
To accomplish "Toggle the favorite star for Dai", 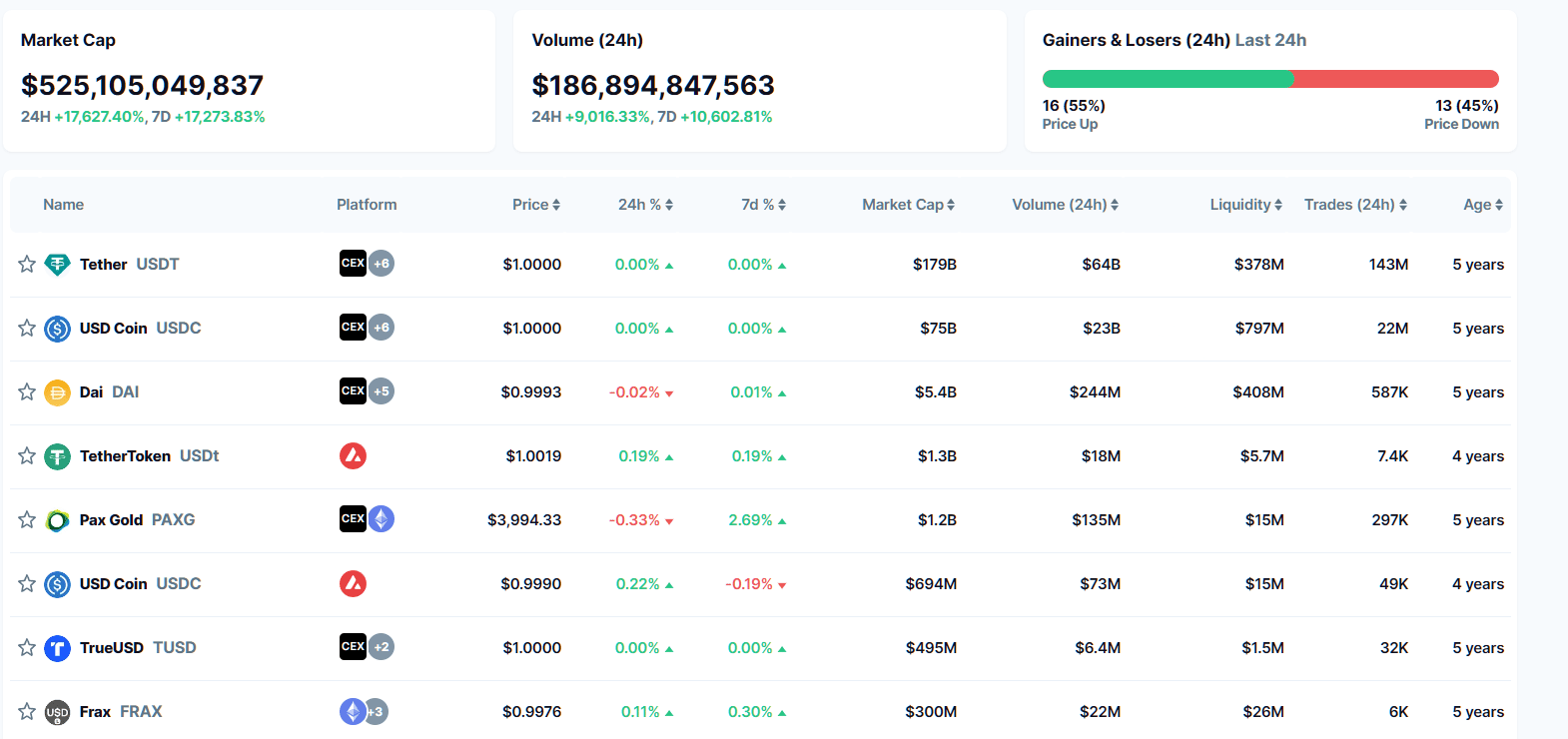I will point(27,391).
